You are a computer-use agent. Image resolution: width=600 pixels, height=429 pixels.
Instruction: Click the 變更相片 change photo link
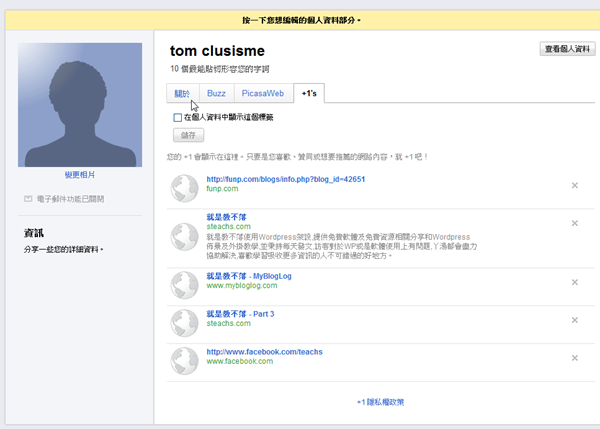[80, 175]
